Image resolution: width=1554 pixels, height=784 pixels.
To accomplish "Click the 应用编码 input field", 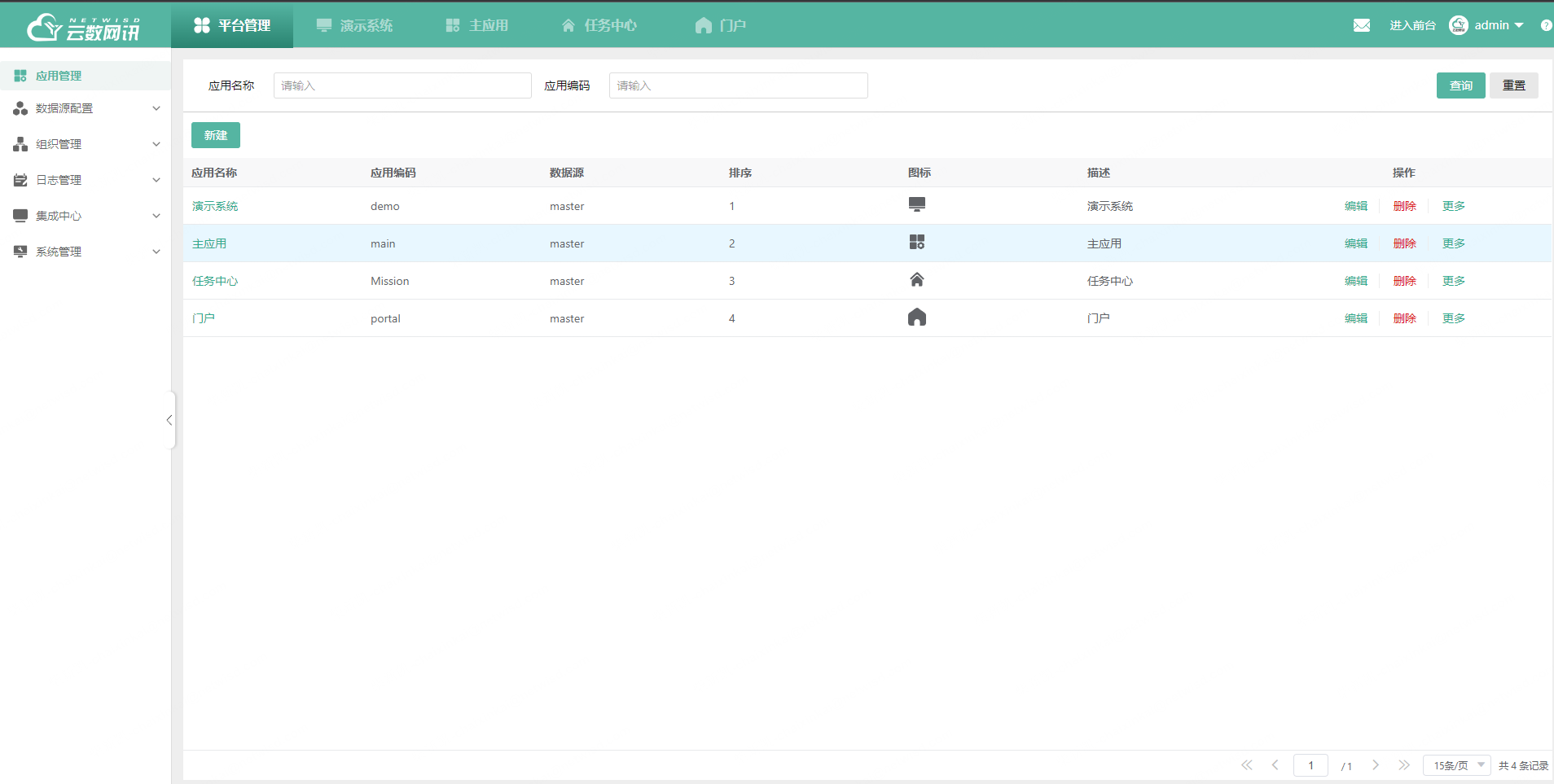I will (738, 85).
